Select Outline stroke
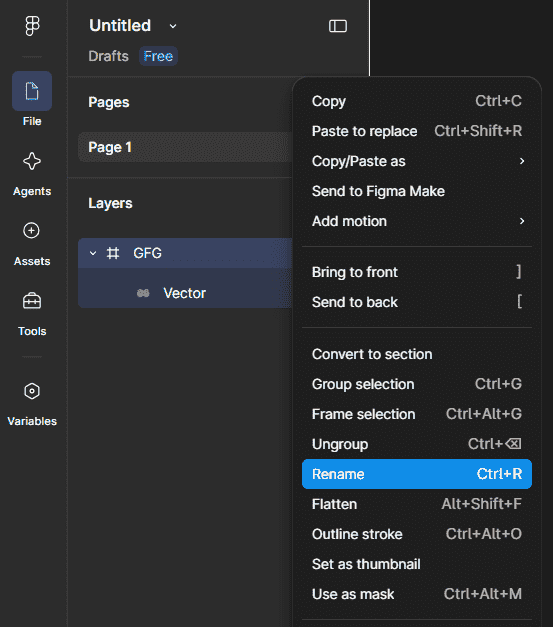553x627 pixels. pos(417,534)
